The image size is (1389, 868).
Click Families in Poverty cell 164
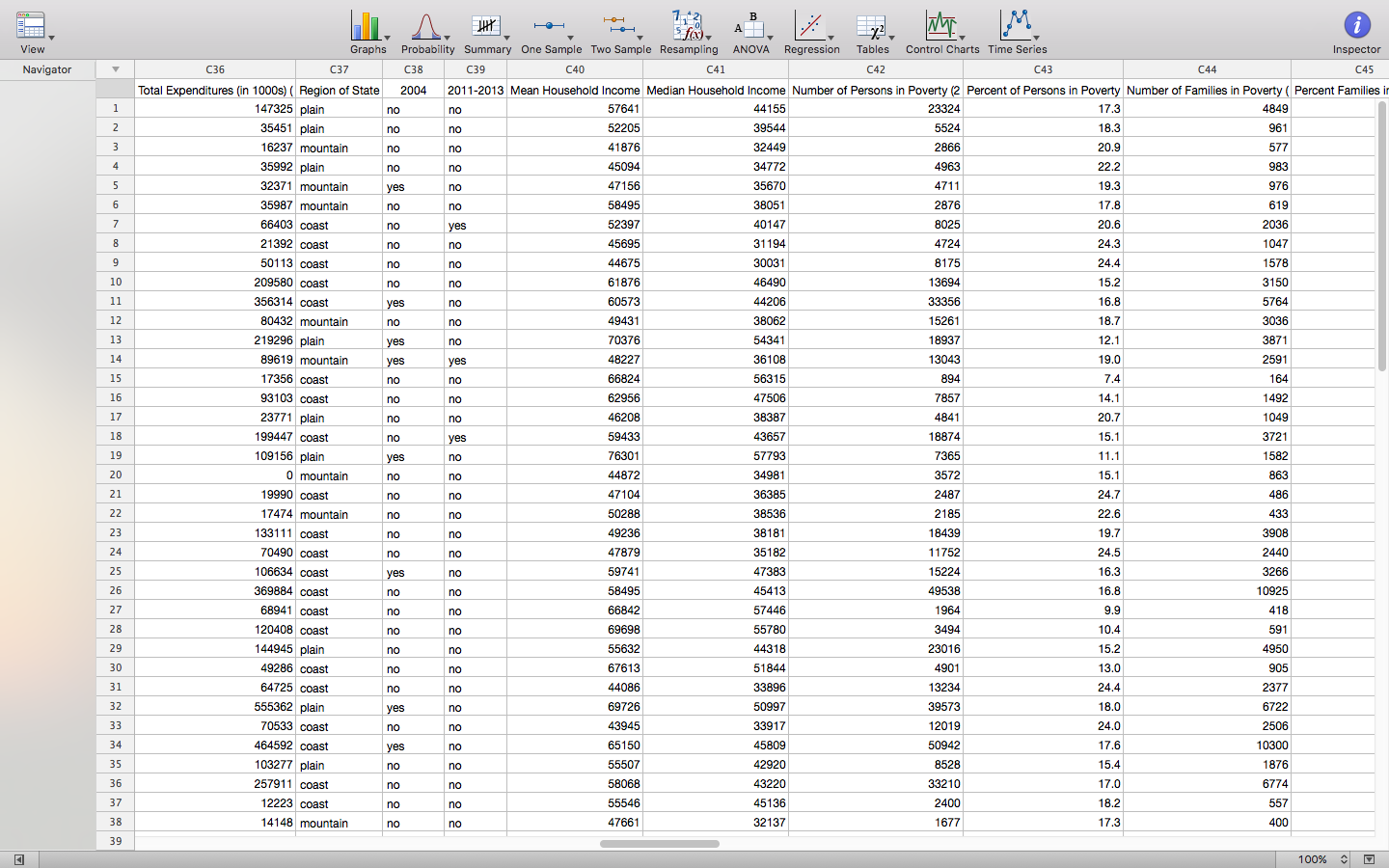coord(1208,379)
